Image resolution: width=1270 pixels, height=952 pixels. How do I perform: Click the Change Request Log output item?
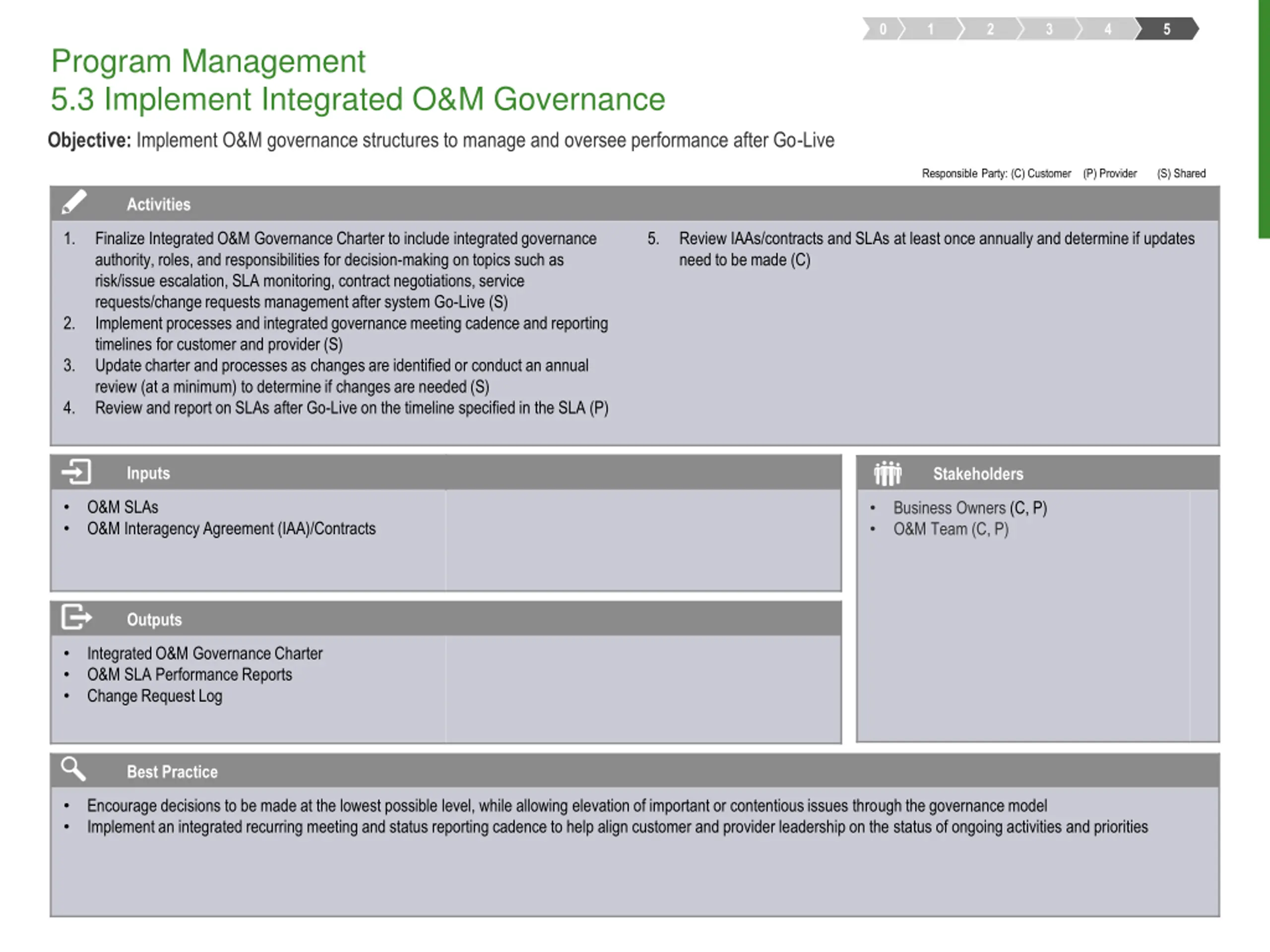(154, 696)
